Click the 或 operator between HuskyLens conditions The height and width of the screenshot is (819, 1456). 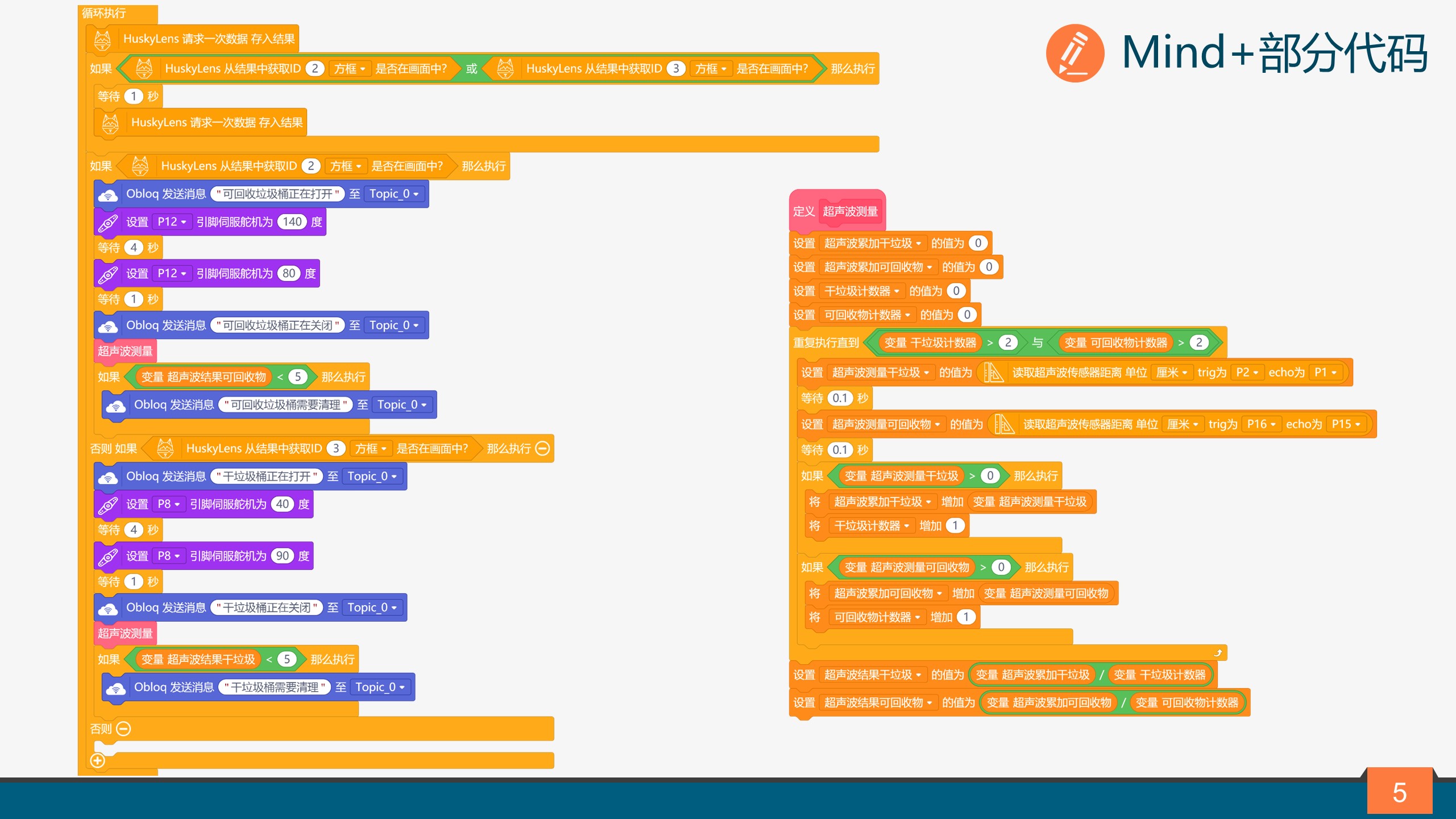click(472, 69)
